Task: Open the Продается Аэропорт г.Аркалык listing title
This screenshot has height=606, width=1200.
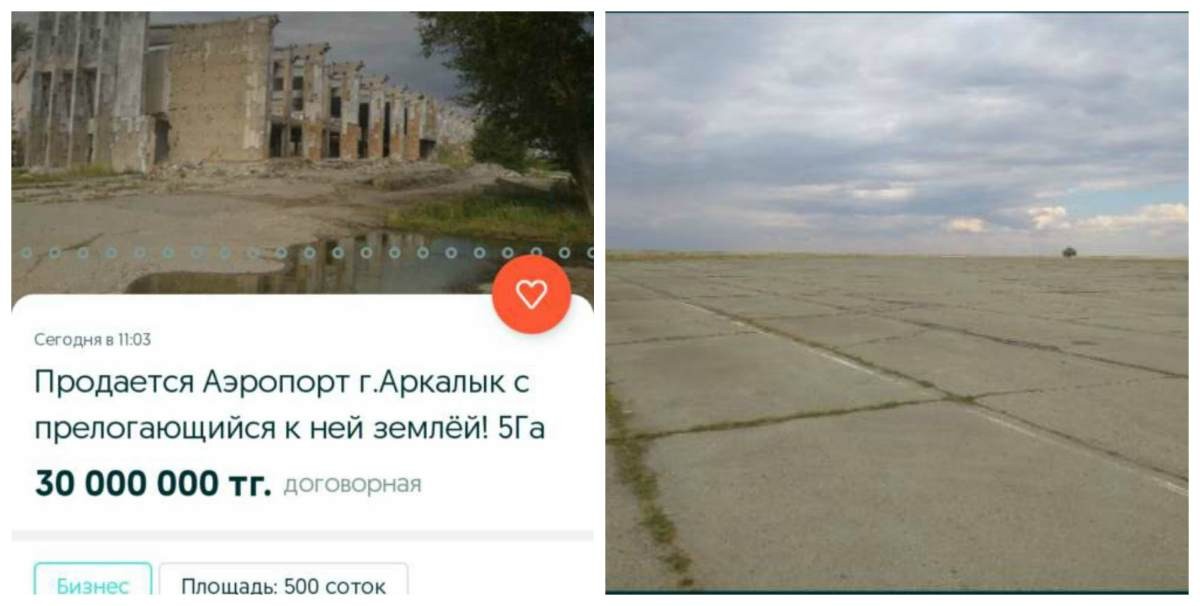Action: click(x=290, y=405)
